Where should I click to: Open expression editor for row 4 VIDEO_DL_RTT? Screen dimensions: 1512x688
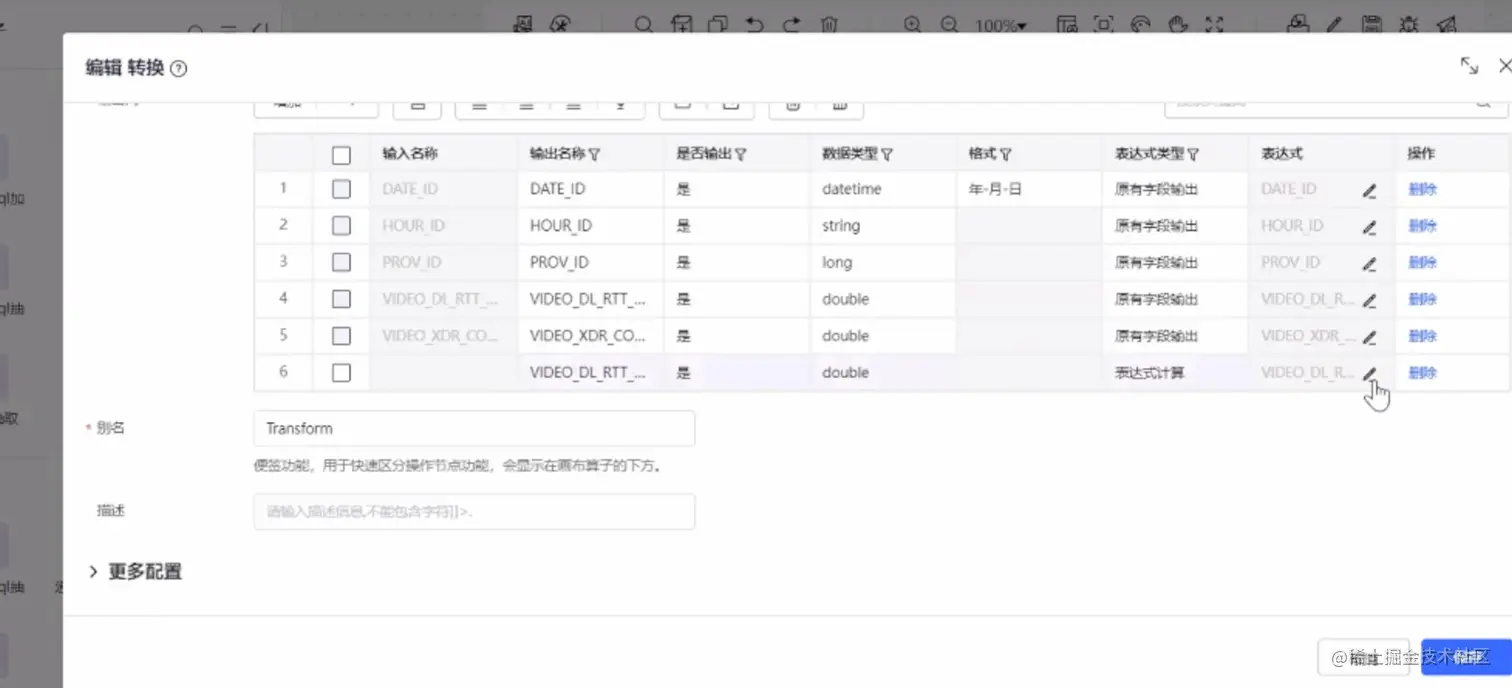[x=1369, y=300]
